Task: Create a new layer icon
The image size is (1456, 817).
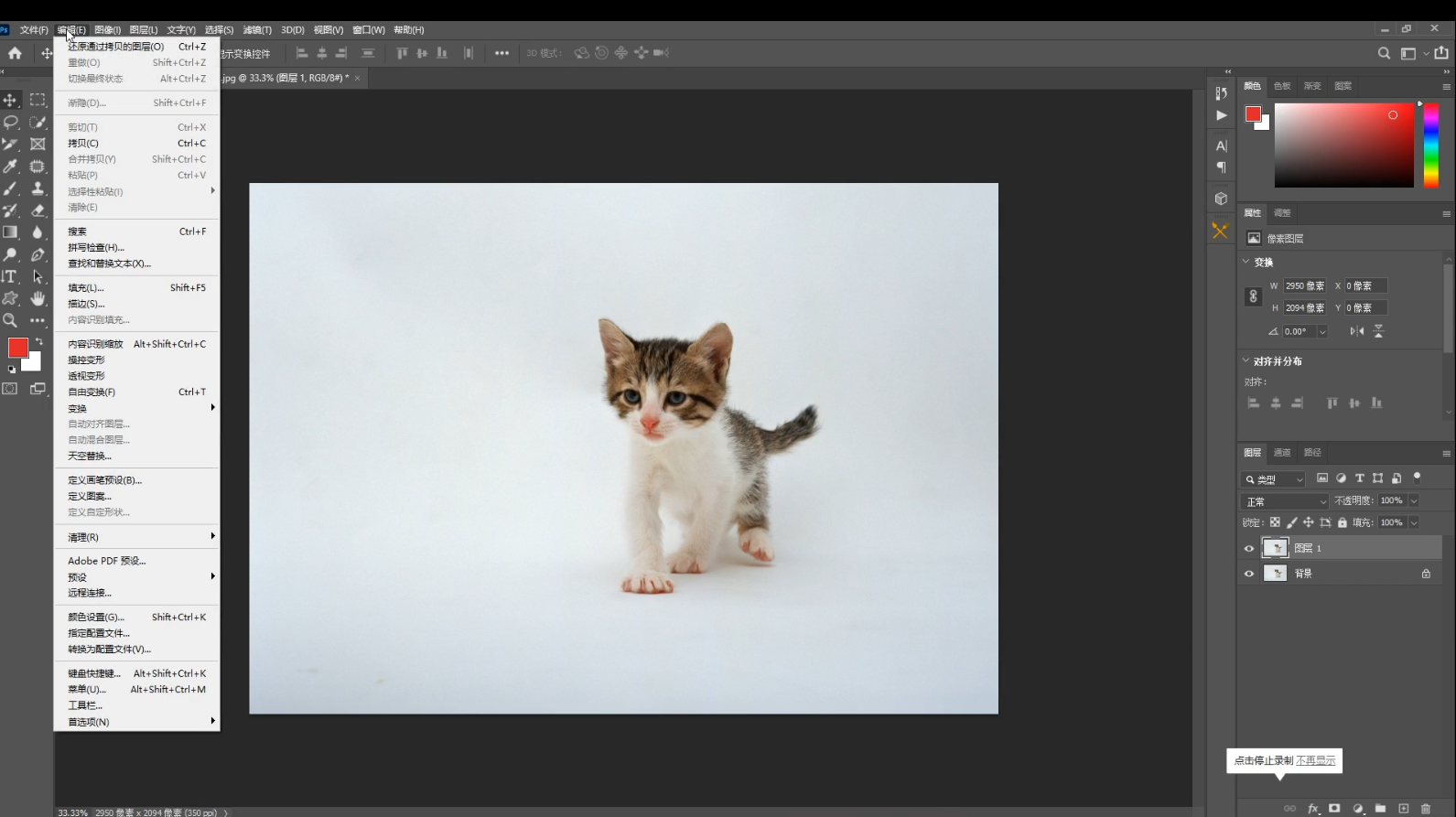Action: (1403, 809)
